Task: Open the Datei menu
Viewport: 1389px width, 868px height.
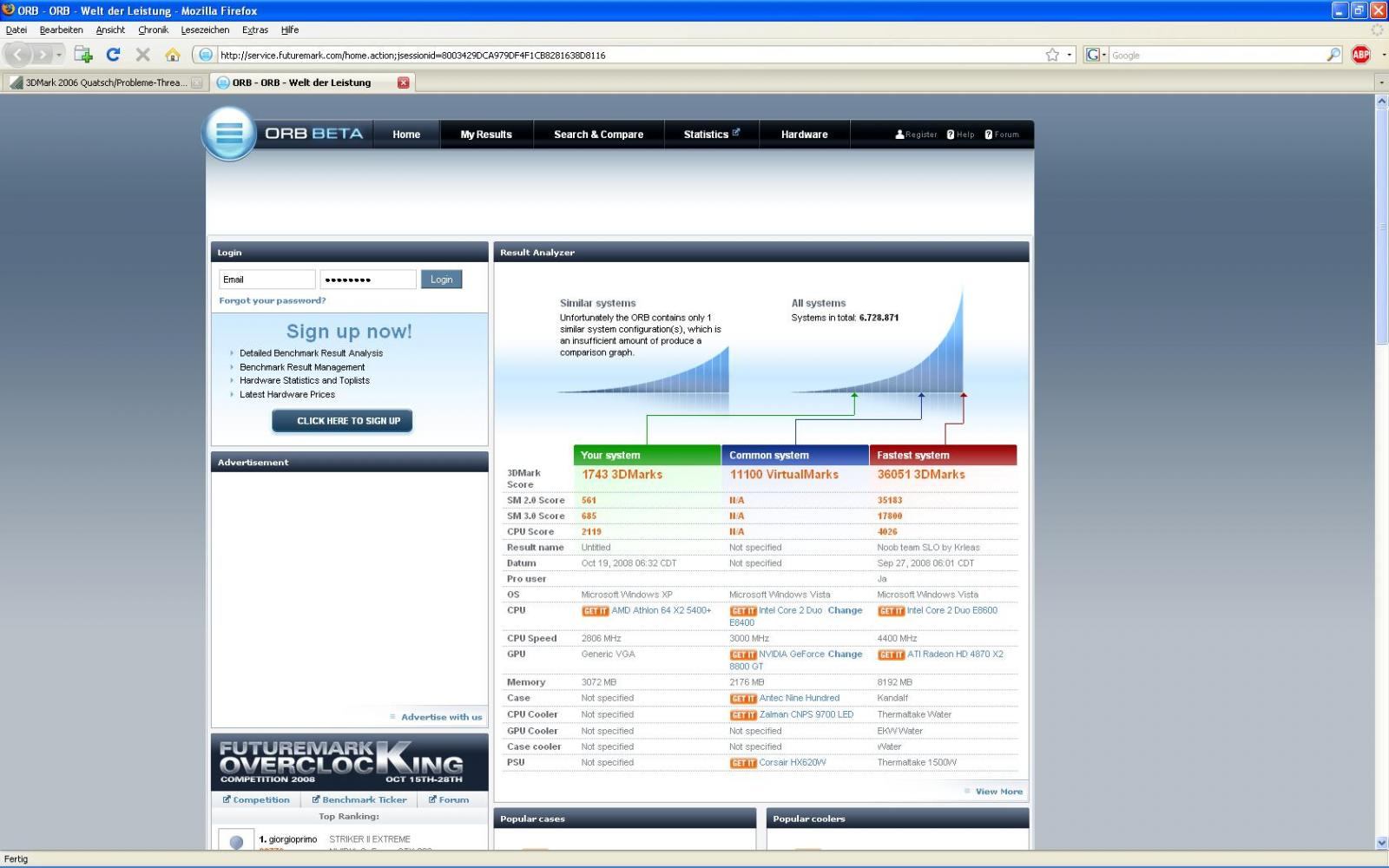Action: (x=16, y=30)
